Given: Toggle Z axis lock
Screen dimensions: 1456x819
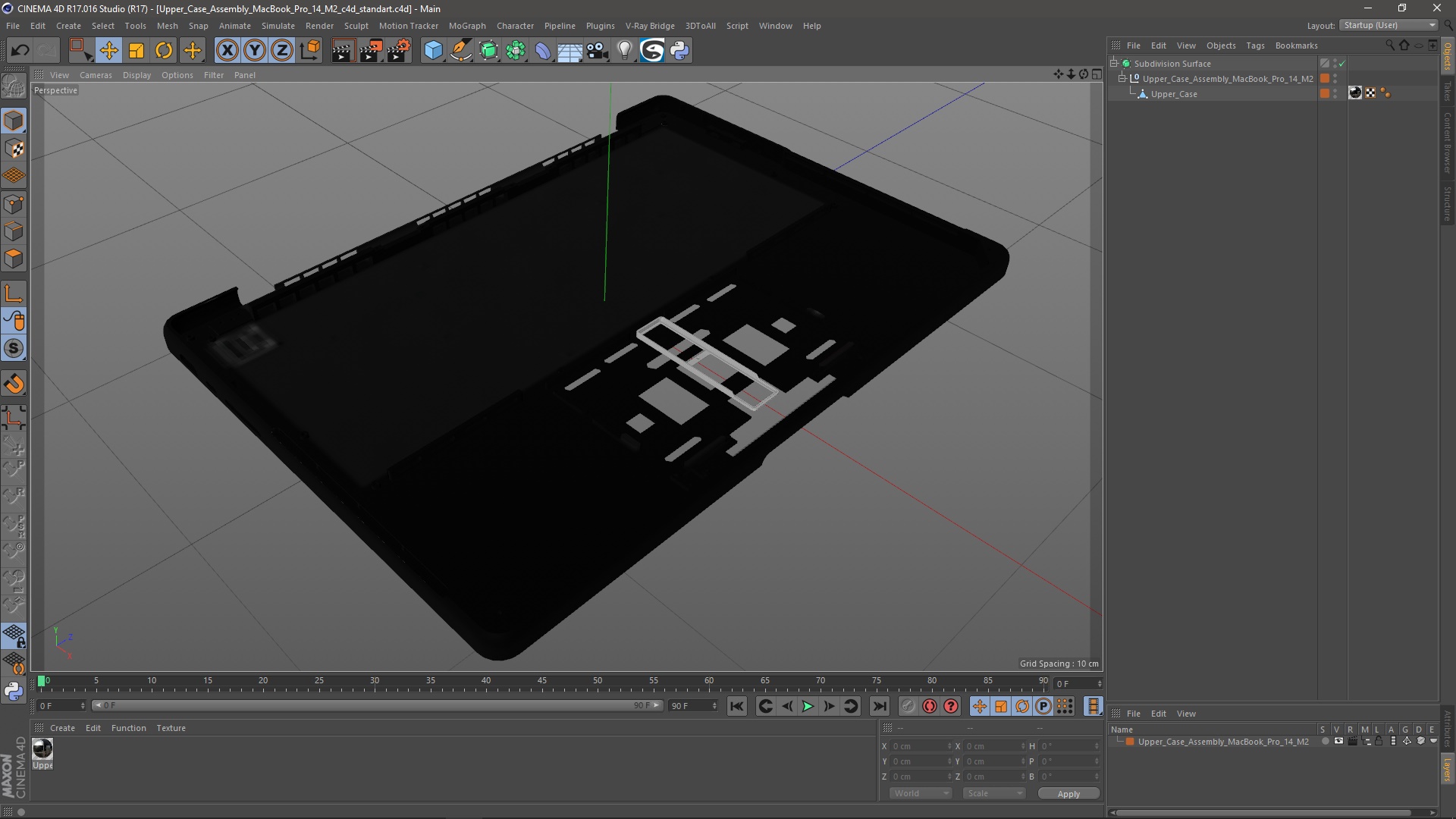Looking at the screenshot, I should 282,51.
